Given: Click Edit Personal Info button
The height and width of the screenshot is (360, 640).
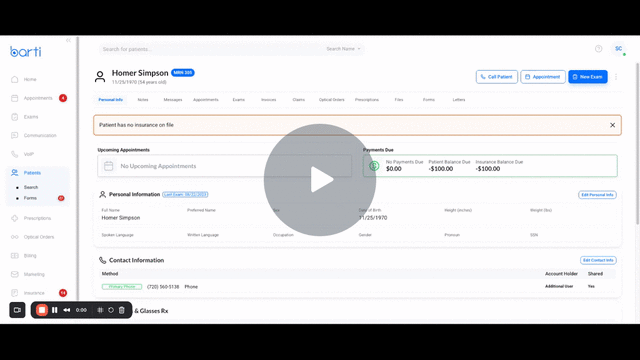Looking at the screenshot, I should (597, 195).
